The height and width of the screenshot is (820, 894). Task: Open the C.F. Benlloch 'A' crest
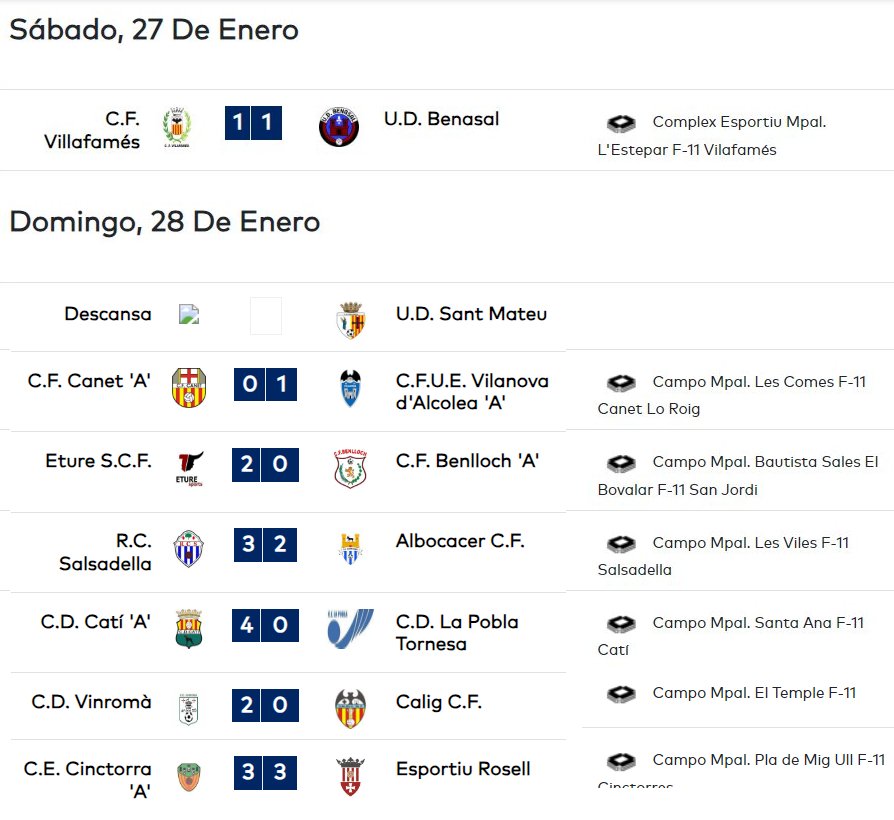350,469
